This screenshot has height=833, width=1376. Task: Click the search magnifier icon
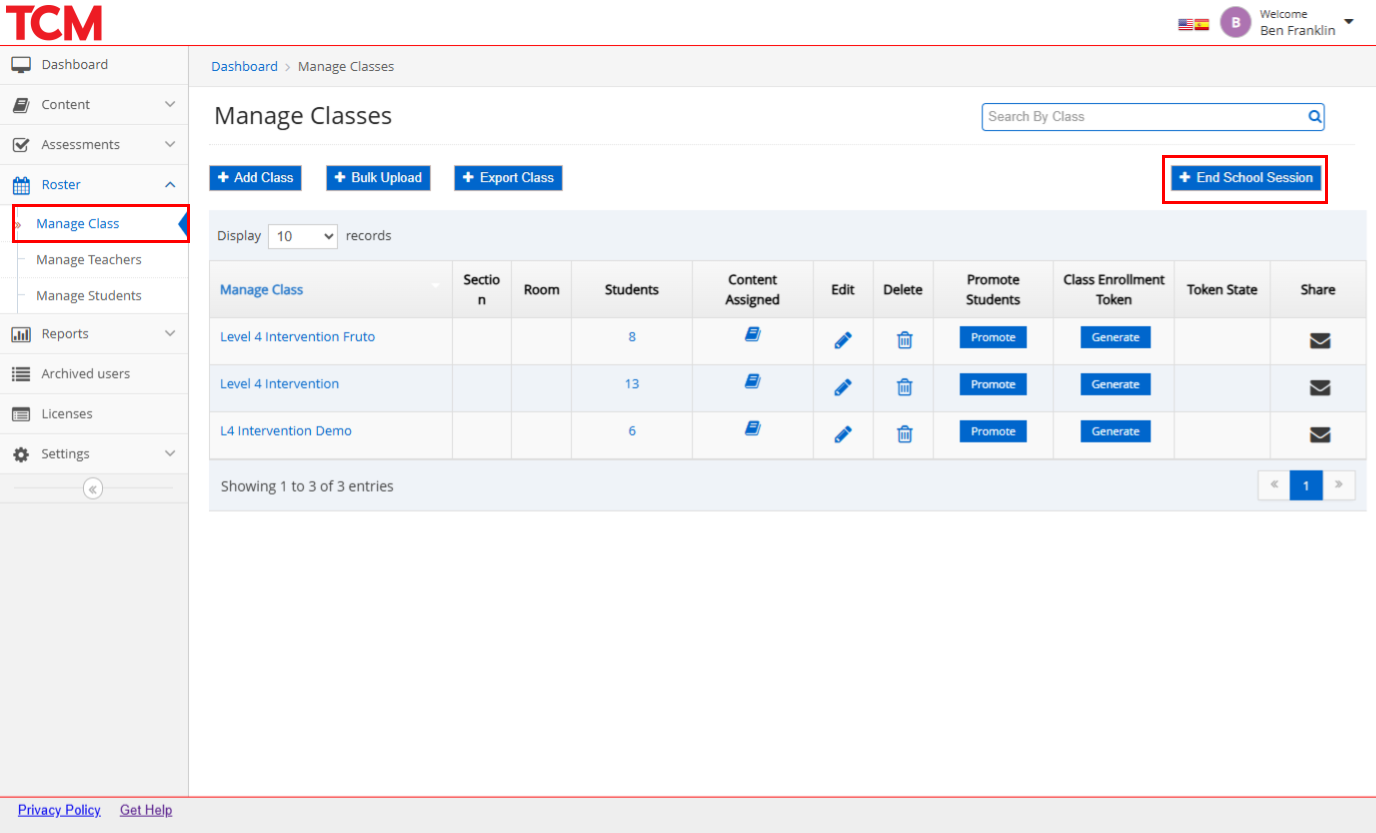point(1314,117)
